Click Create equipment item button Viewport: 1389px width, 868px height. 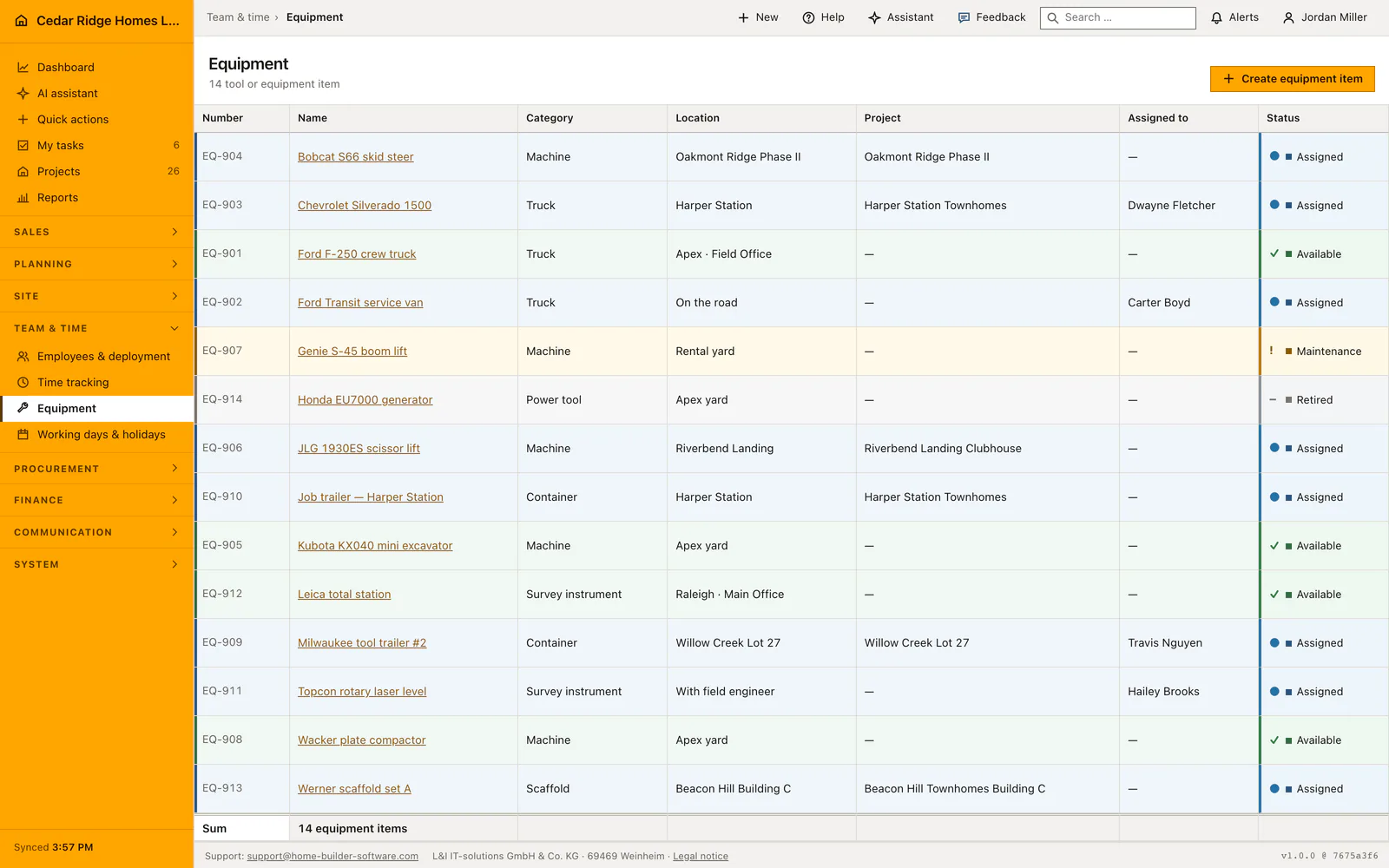tap(1293, 79)
